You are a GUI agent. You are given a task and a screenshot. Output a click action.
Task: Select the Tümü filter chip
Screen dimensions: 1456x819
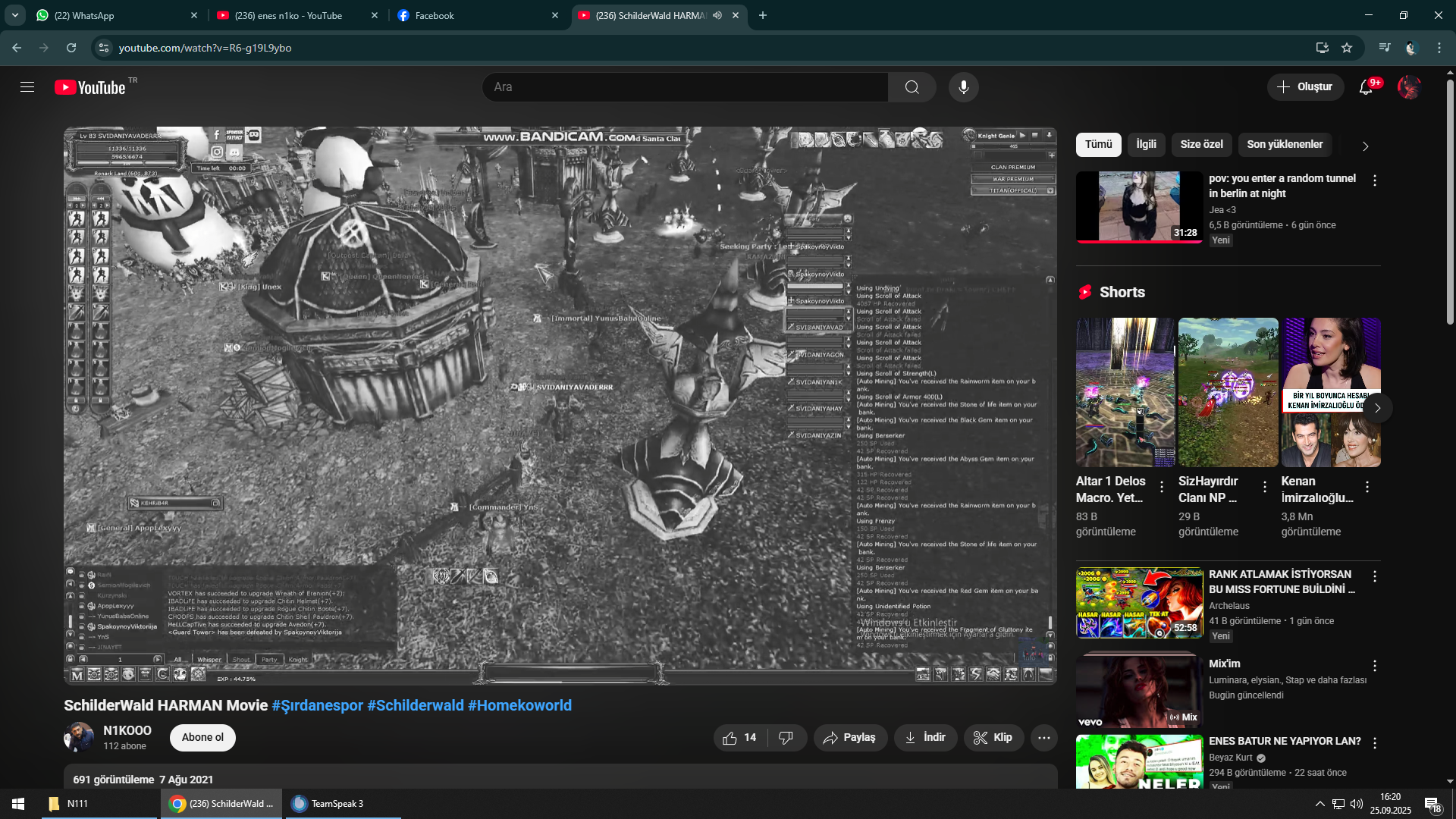point(1098,144)
